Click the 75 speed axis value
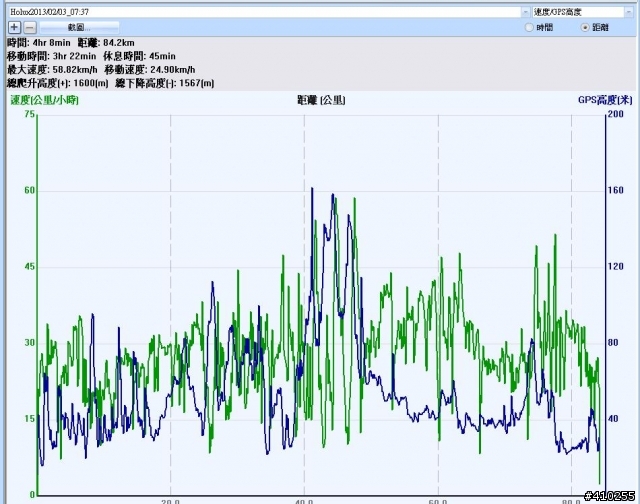The width and height of the screenshot is (640, 504). point(29,114)
